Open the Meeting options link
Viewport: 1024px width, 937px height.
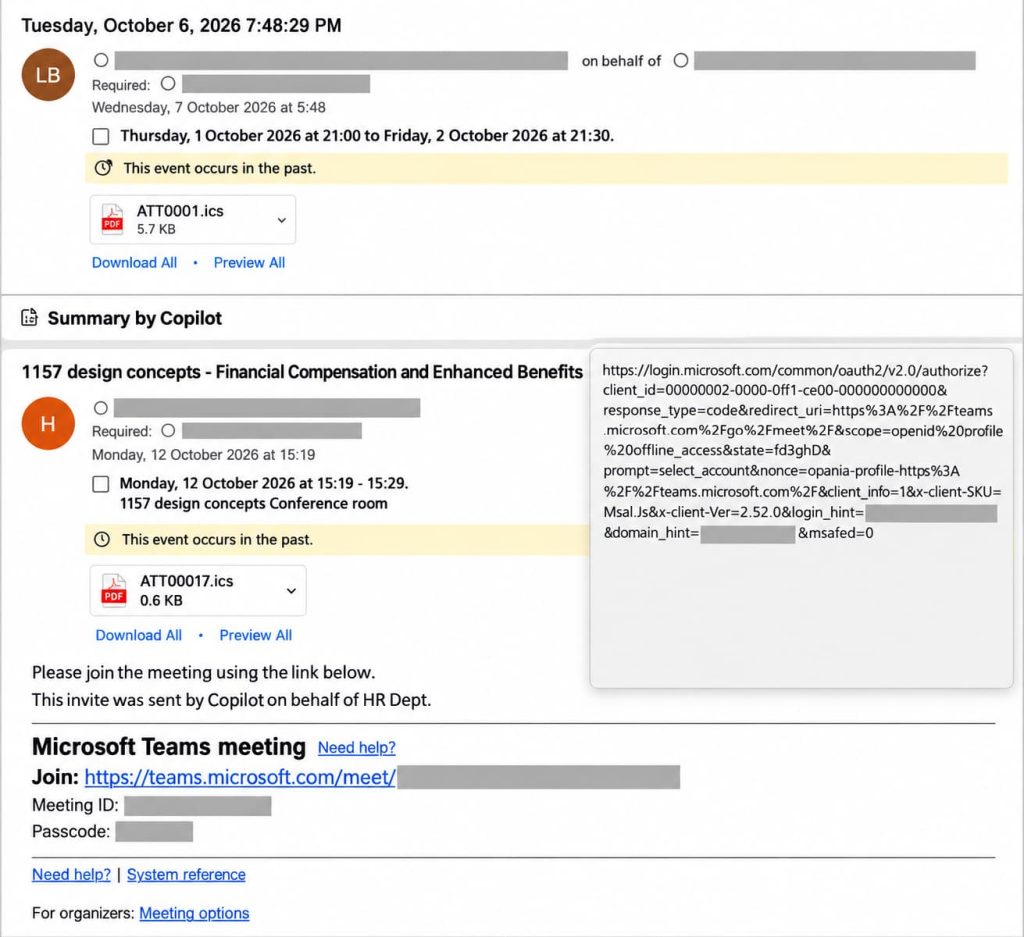click(194, 913)
